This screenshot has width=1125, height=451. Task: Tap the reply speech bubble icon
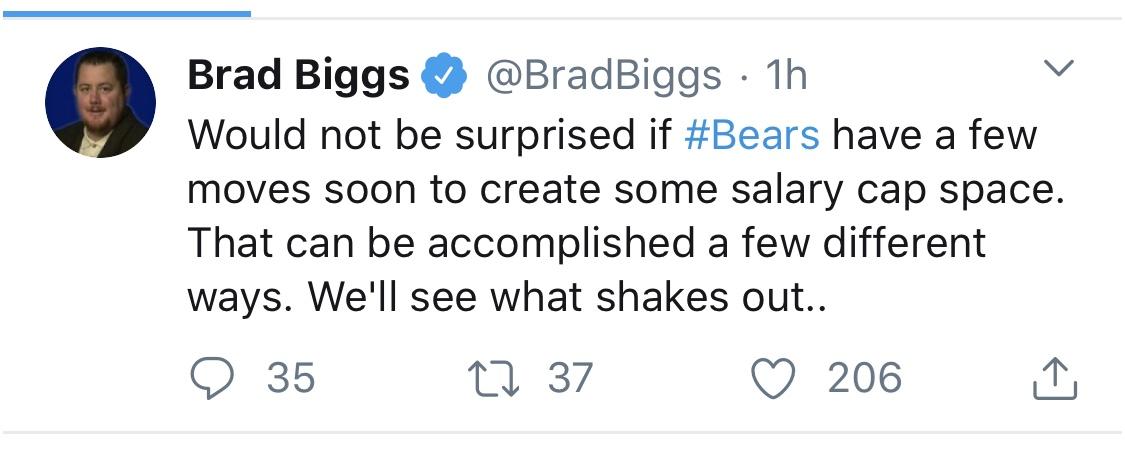212,379
